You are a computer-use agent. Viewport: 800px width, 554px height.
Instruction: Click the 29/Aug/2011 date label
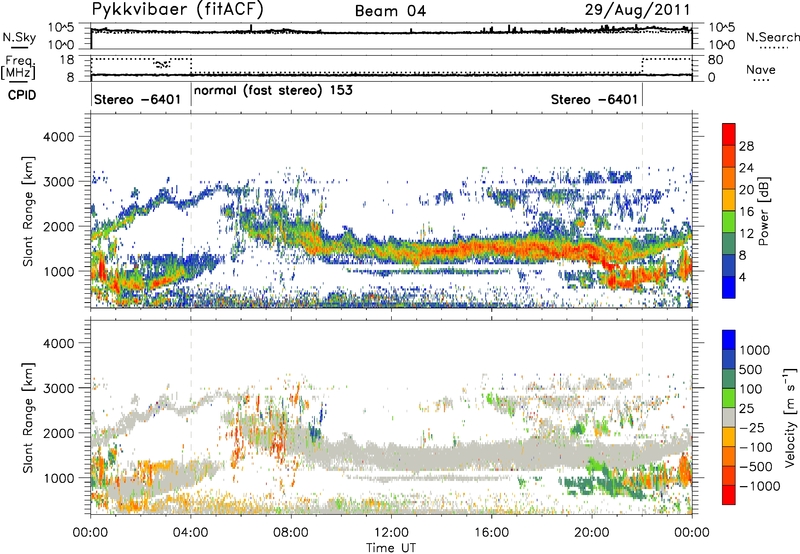tap(637, 10)
